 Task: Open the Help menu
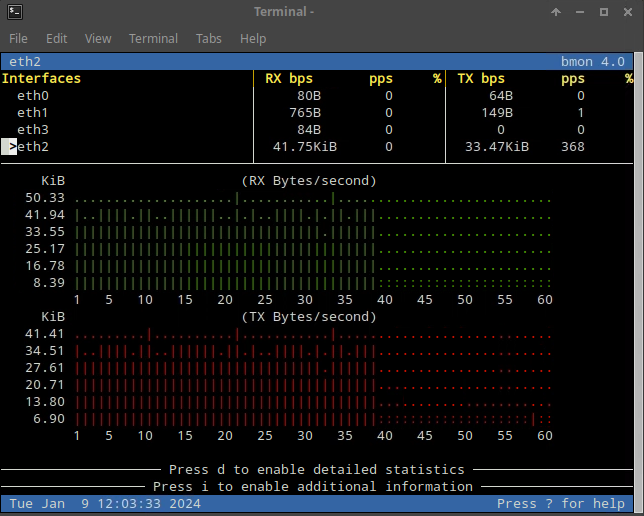pos(253,38)
